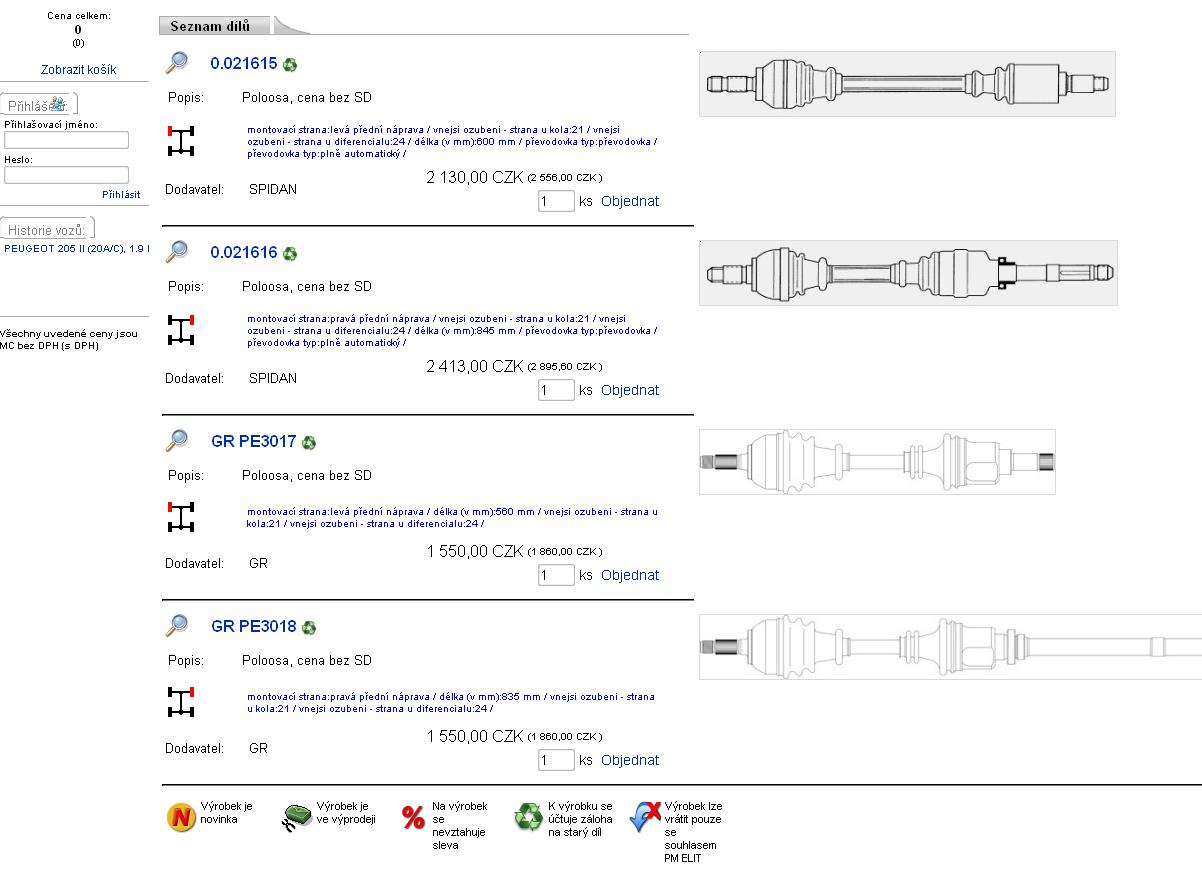Click recycling deposit icon next to 0.021615
1202x880 pixels.
[290, 65]
